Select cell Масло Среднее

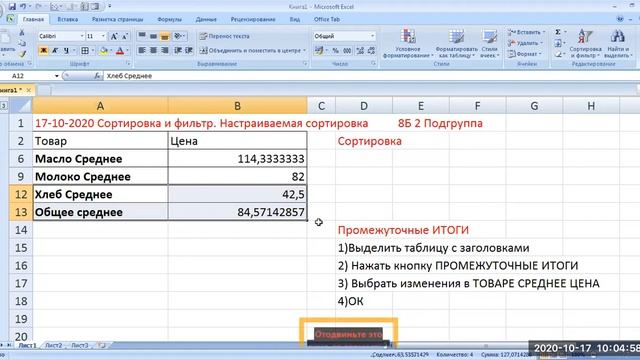point(100,159)
